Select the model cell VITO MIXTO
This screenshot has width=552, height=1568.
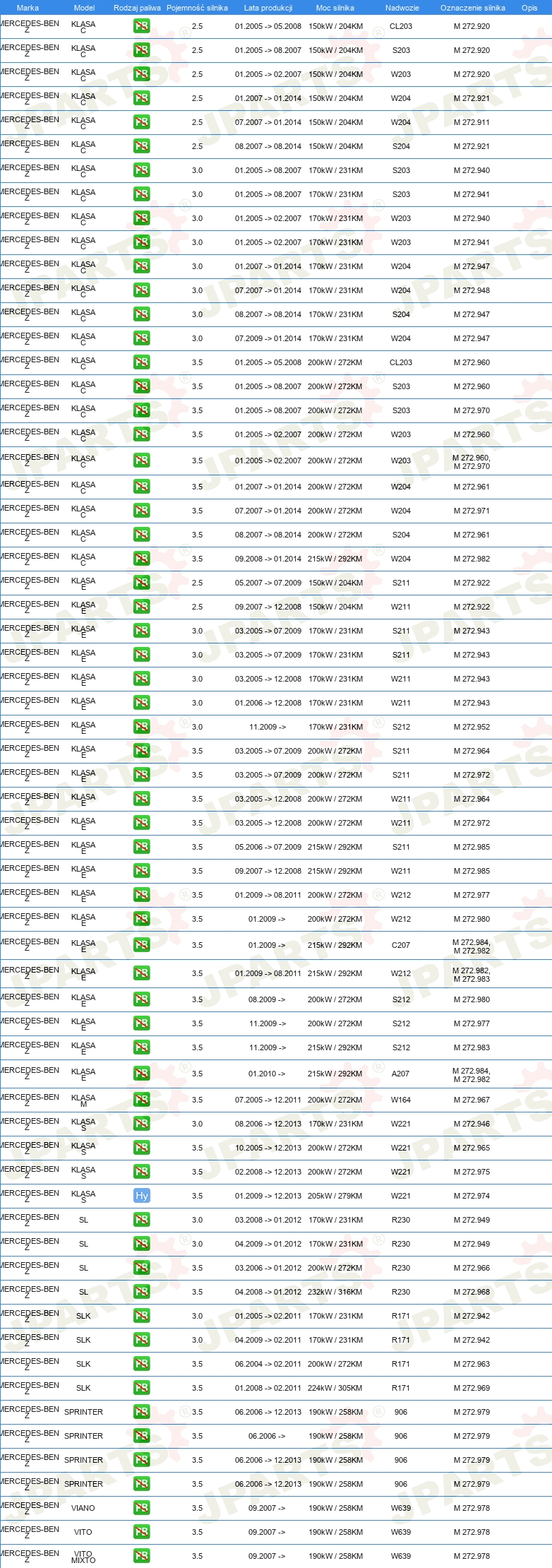click(x=83, y=1556)
